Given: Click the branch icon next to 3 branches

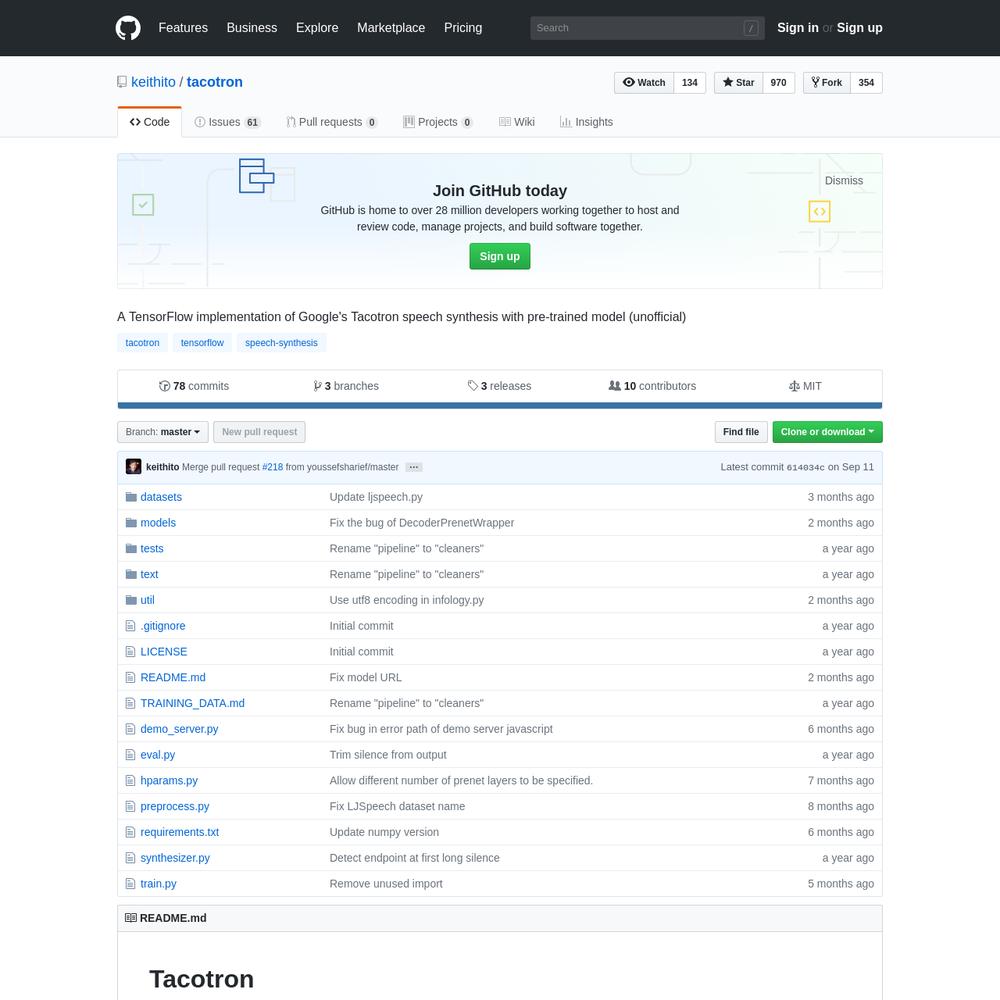Looking at the screenshot, I should [317, 386].
